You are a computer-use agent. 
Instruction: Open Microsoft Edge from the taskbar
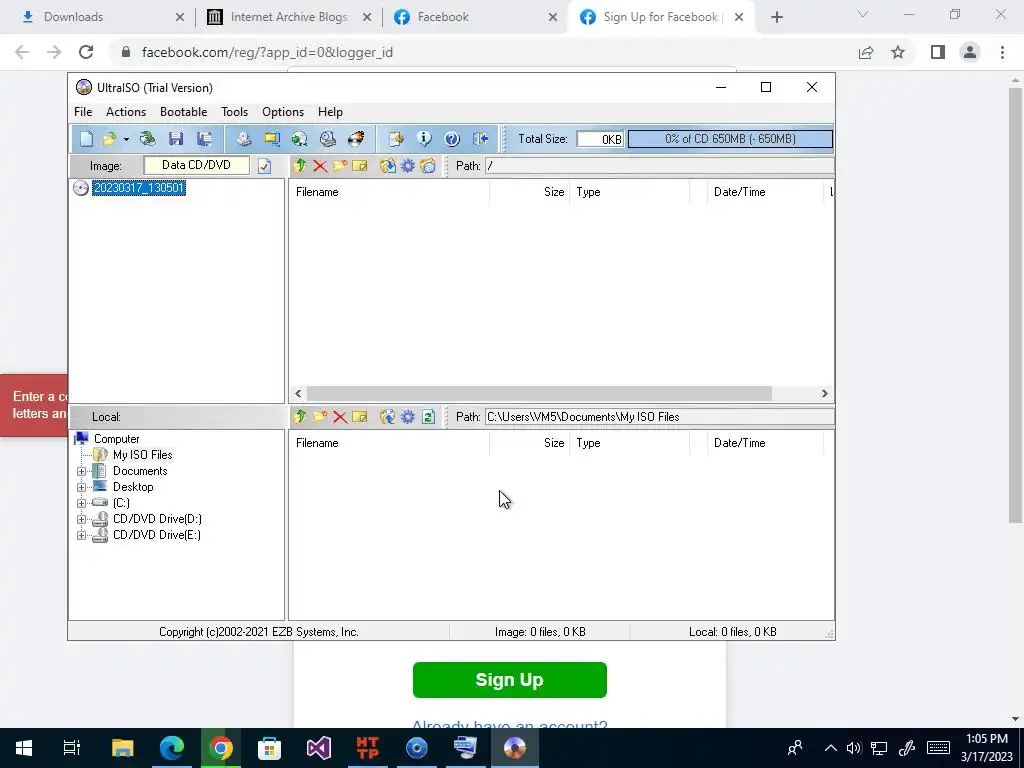click(x=172, y=748)
